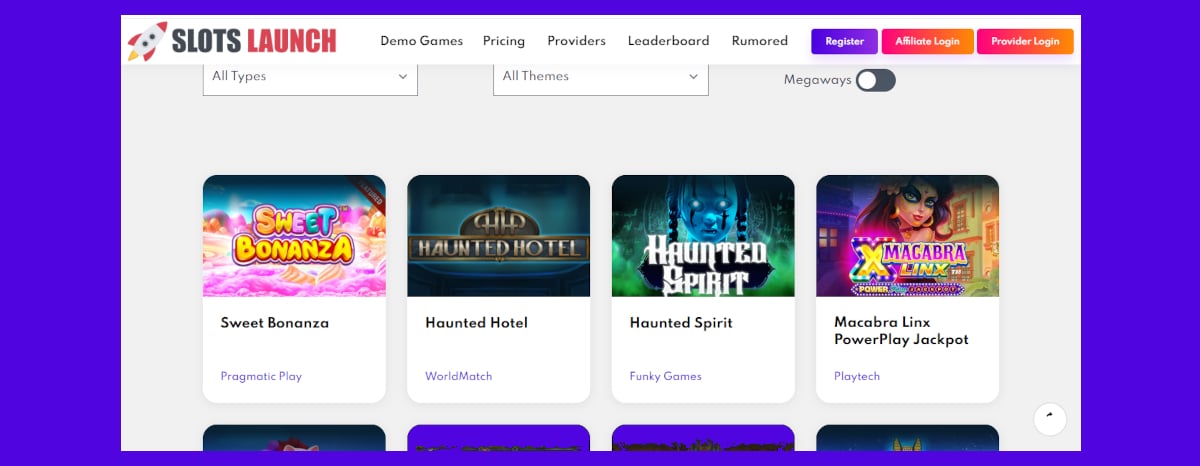Viewport: 1200px width, 466px height.
Task: Click the Haunted Hotel title text
Action: pos(476,323)
